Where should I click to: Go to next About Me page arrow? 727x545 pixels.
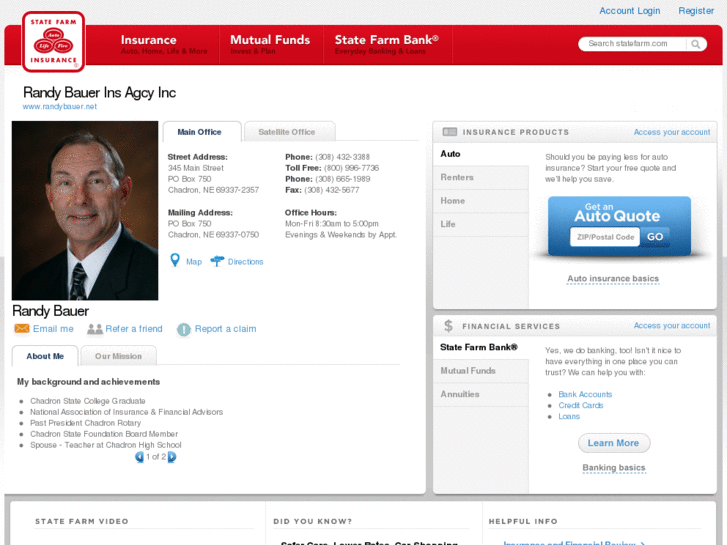click(x=172, y=457)
